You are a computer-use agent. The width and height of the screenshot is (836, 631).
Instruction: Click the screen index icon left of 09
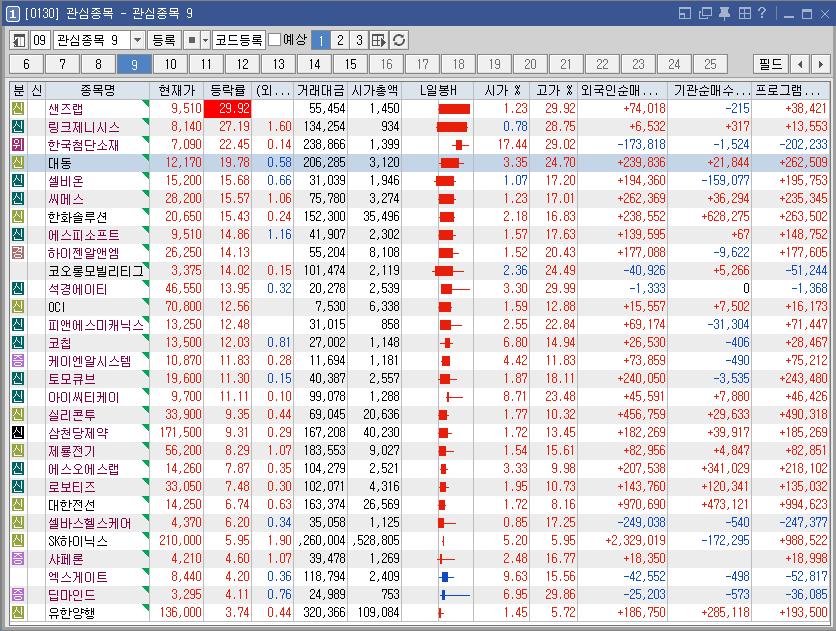(19, 41)
